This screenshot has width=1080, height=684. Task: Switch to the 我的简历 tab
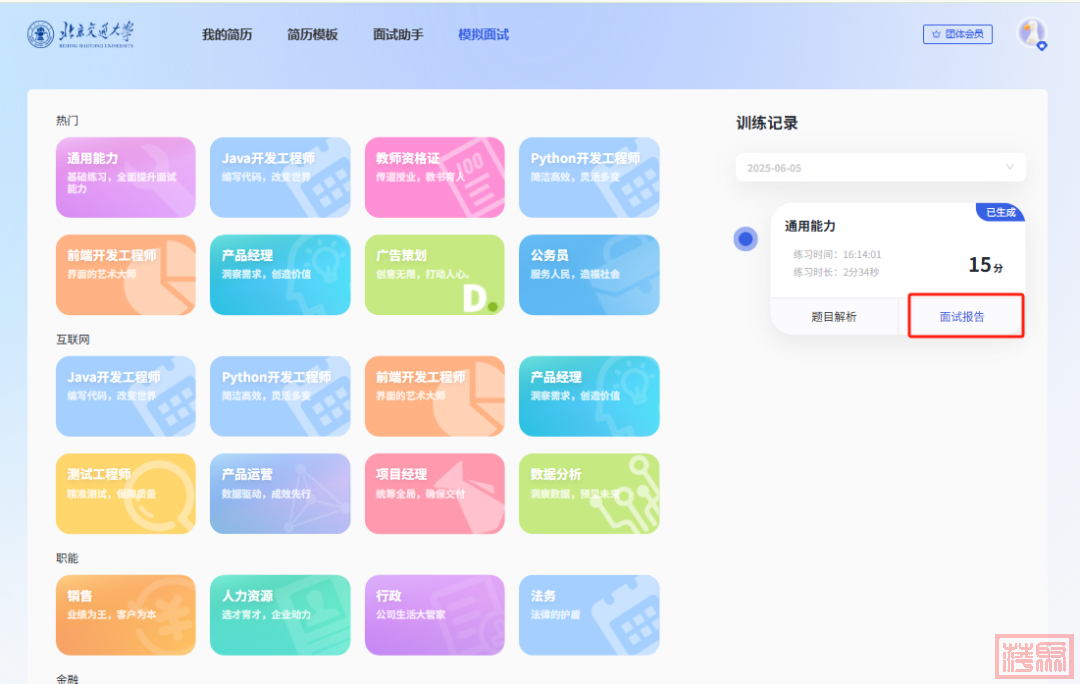click(x=227, y=35)
